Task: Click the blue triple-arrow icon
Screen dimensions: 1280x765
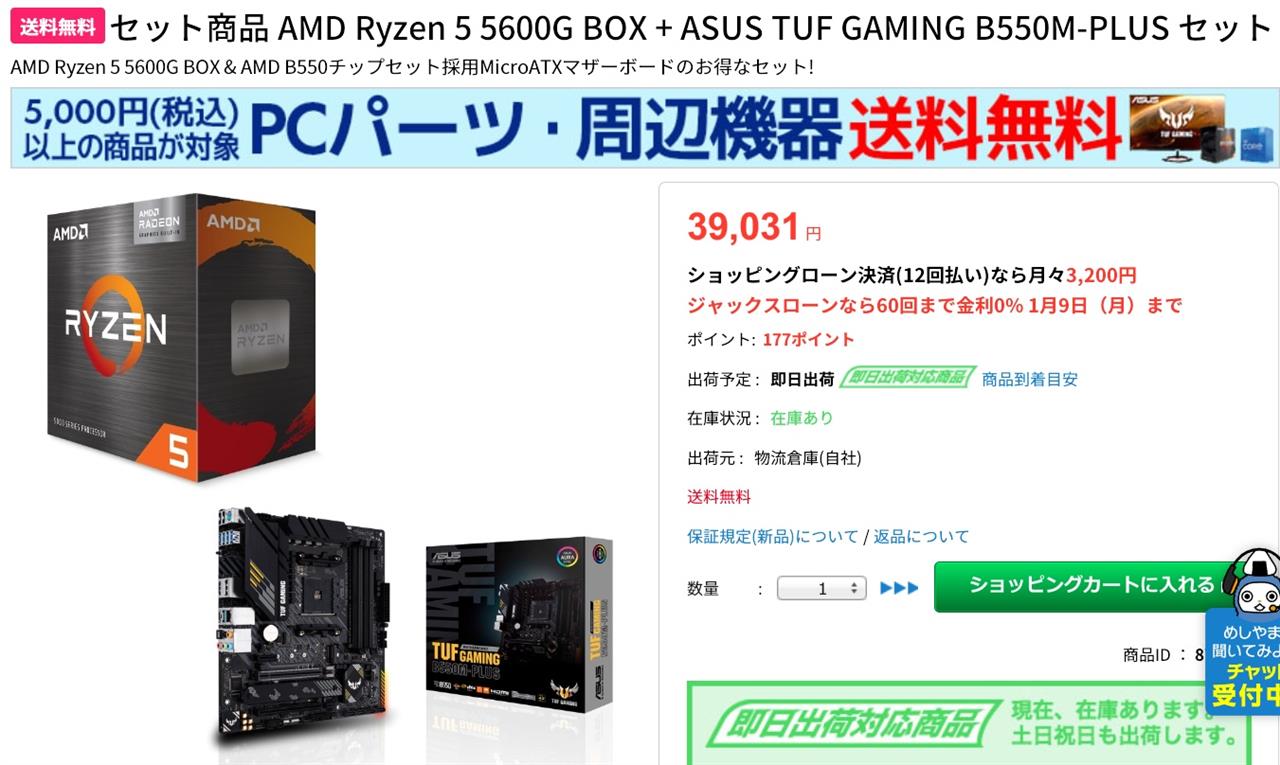Action: (899, 588)
